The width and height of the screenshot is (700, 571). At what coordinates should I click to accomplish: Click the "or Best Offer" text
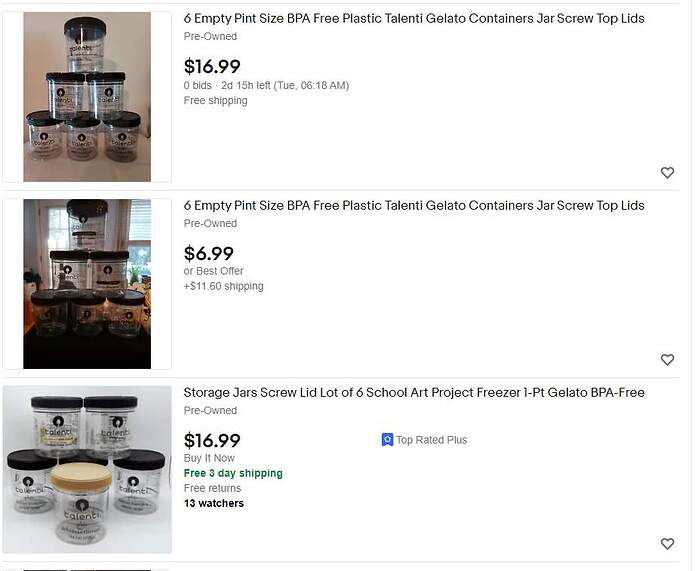point(214,271)
